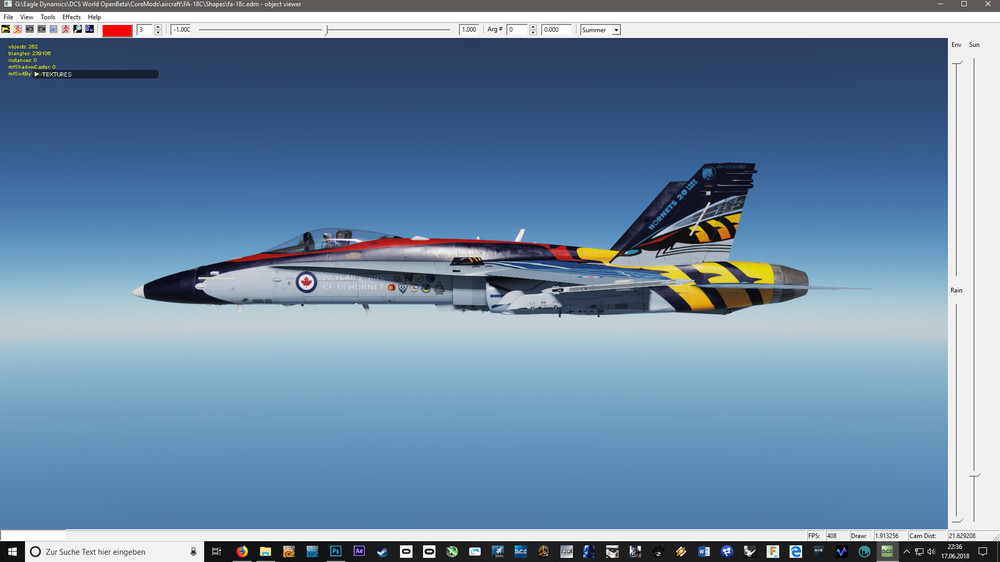Open Steam from the taskbar
Viewport: 1000px width, 562px height.
[382, 552]
